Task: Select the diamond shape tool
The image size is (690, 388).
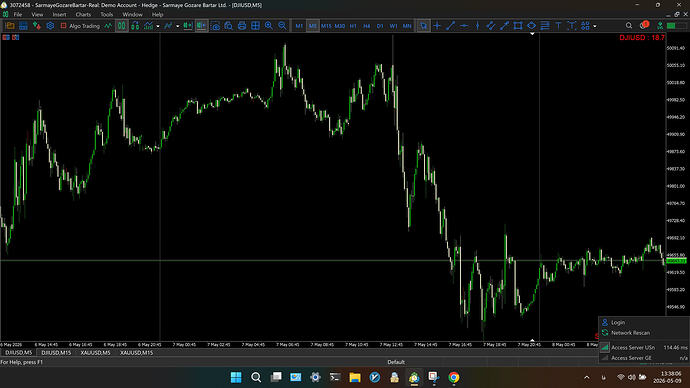Action: [532, 26]
